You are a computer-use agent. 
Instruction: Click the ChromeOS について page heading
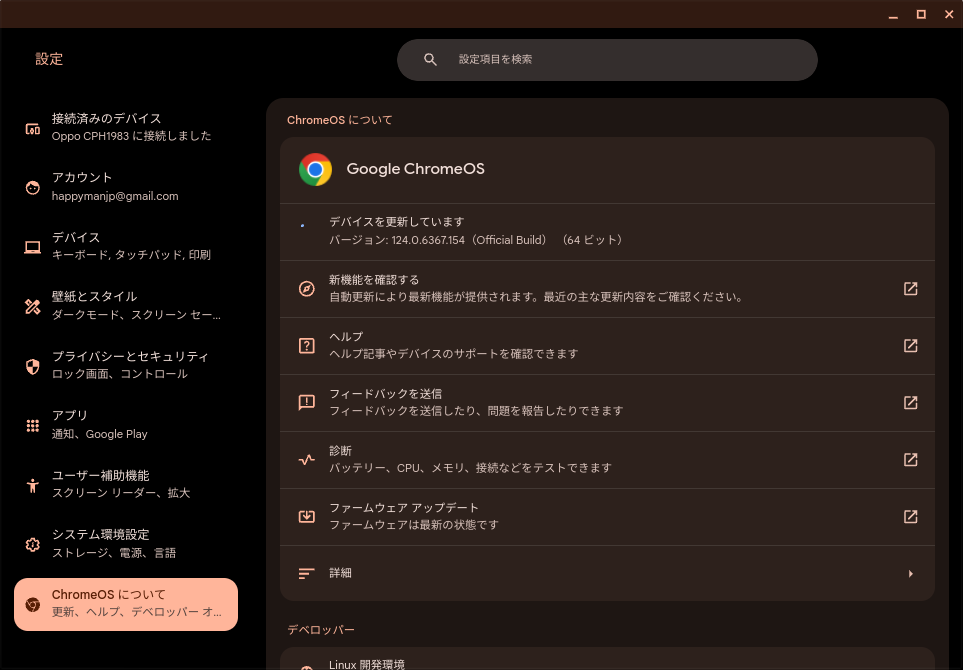tap(339, 120)
